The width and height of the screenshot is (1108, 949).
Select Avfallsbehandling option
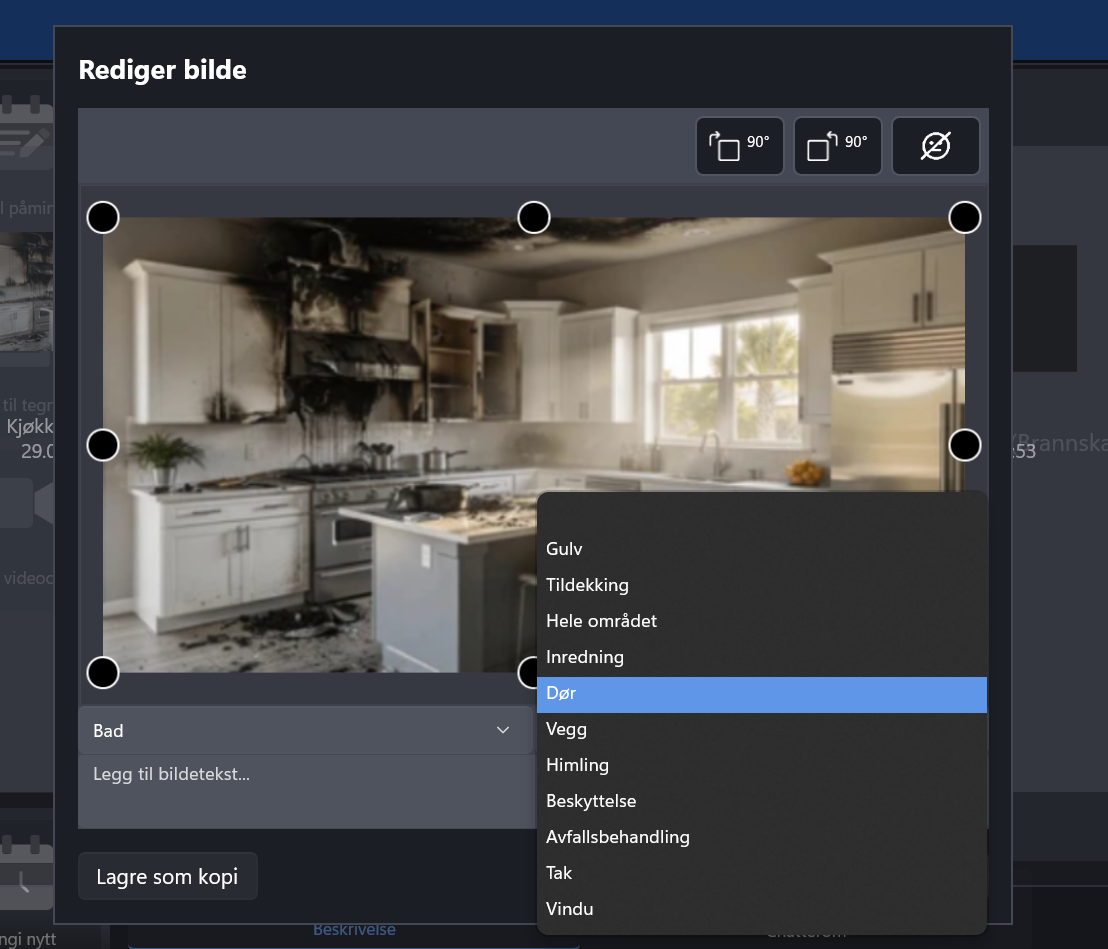pyautogui.click(x=762, y=837)
